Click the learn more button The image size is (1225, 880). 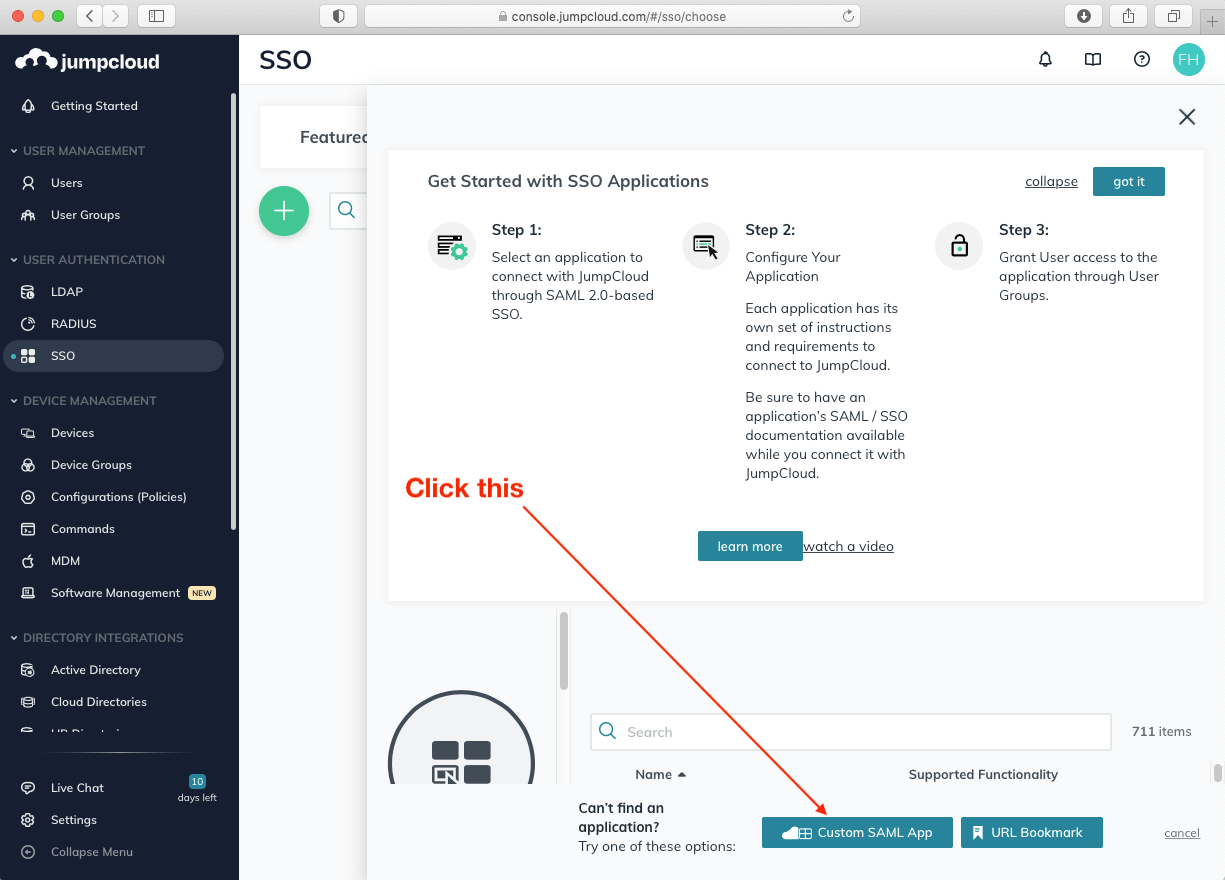750,546
